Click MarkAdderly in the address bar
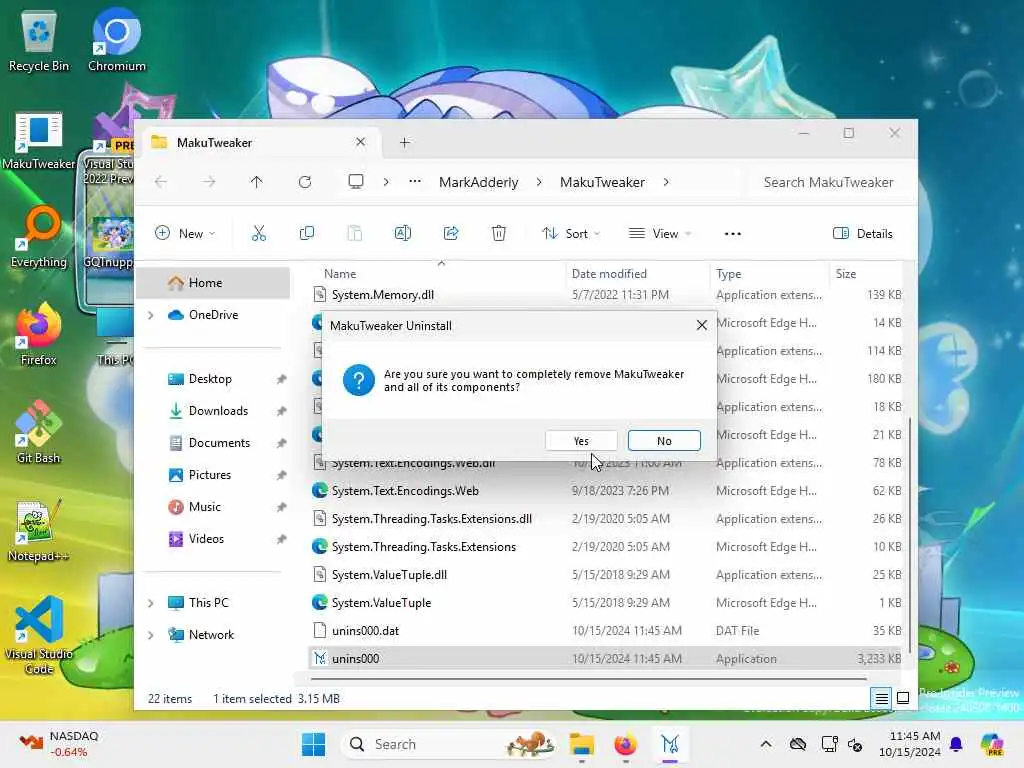 479,182
